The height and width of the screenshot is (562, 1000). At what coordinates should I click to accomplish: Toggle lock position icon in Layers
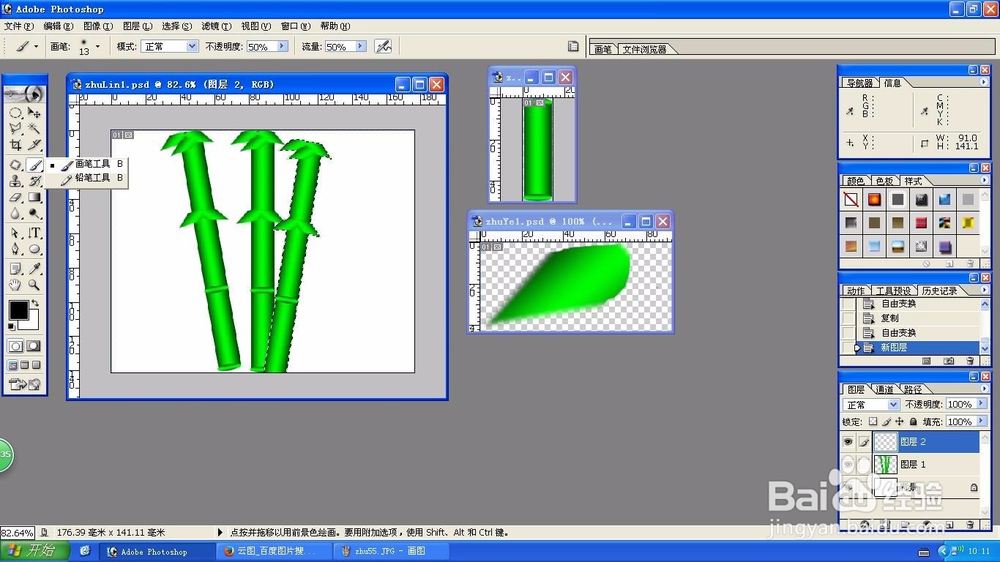click(899, 422)
